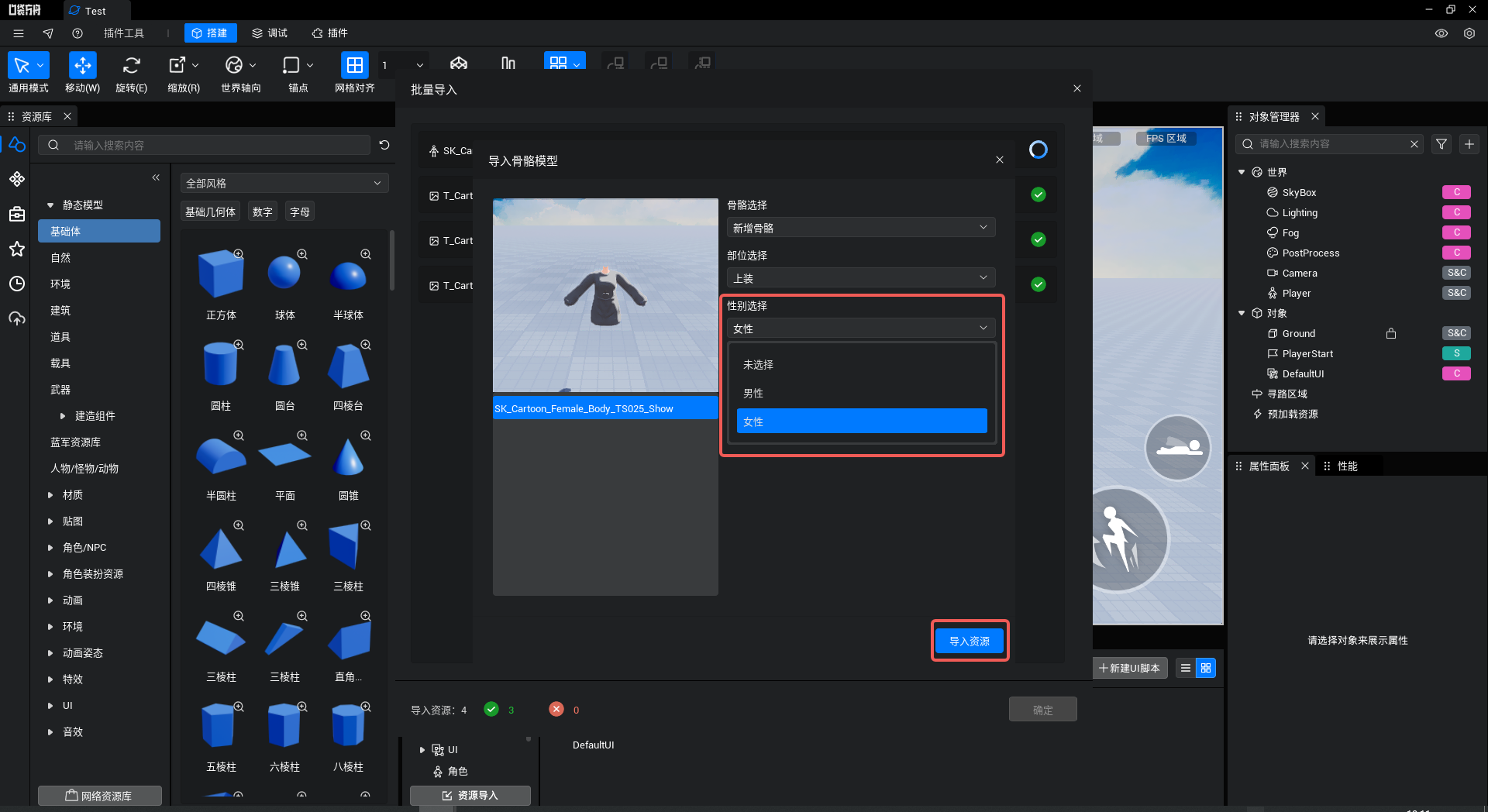Focus the 资源库 search input field
Image resolution: width=1488 pixels, height=812 pixels.
tap(205, 145)
